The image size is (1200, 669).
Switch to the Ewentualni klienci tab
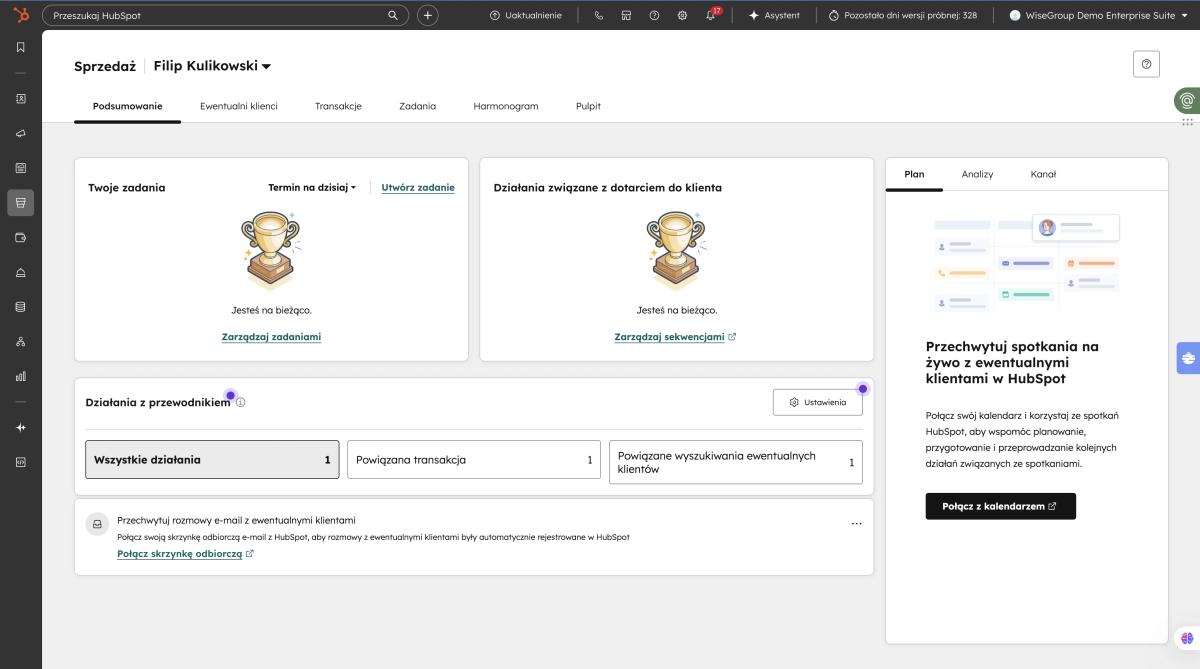coord(239,106)
